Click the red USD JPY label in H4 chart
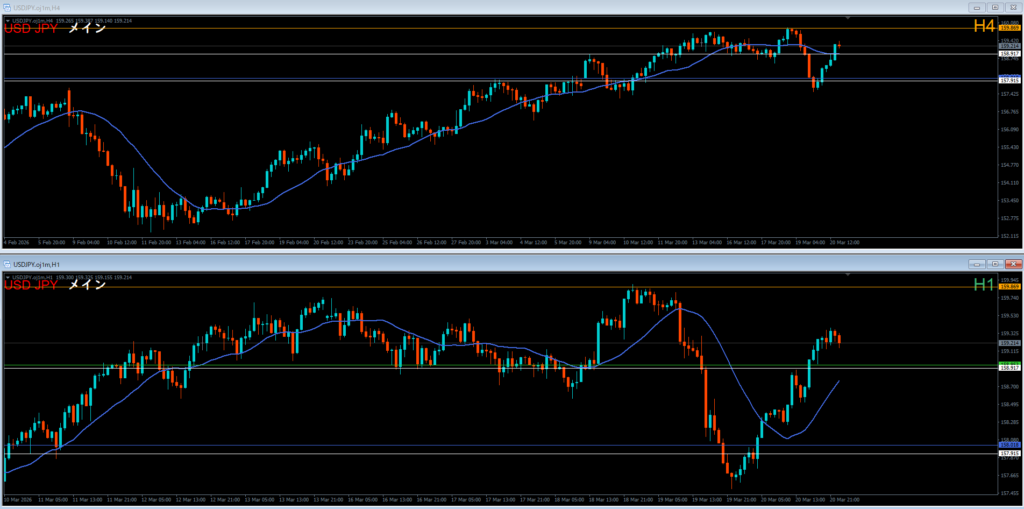 click(x=30, y=28)
